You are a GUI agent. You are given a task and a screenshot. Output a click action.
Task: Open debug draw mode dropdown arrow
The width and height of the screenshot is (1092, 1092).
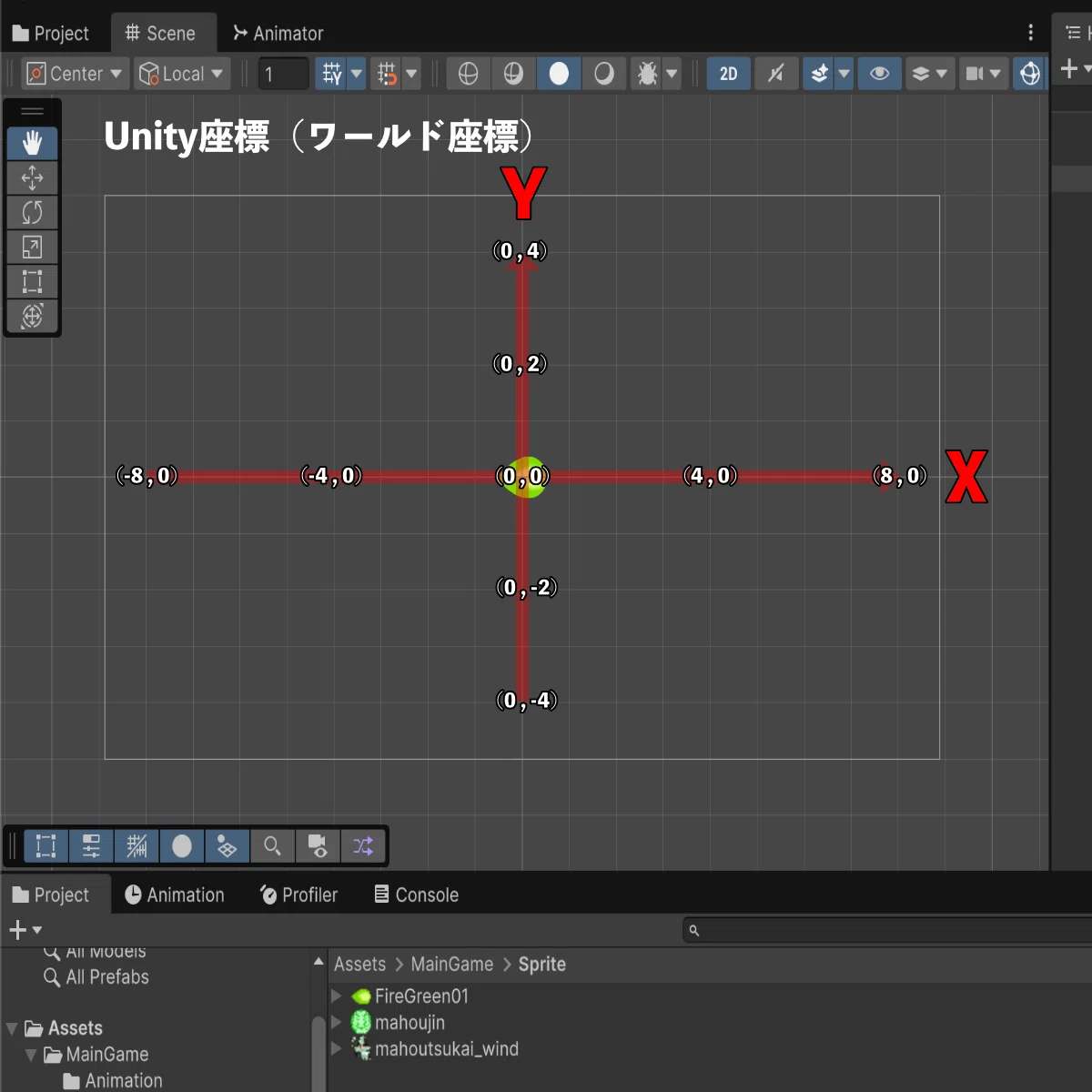672,74
